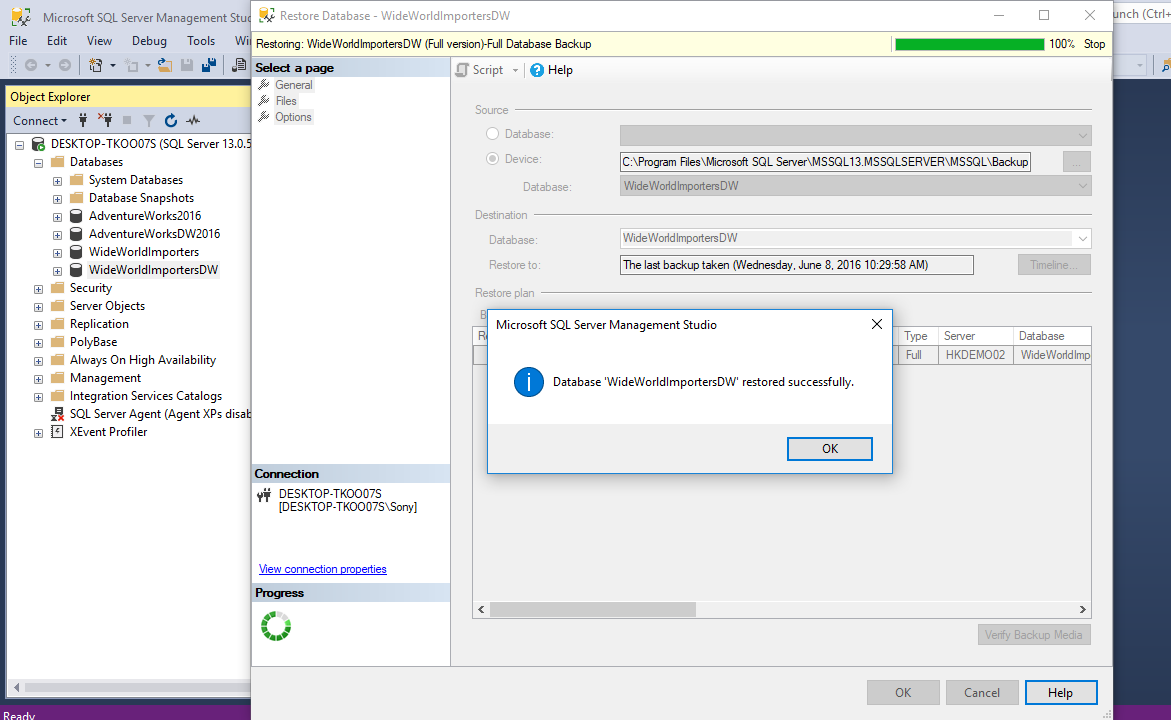Expand the Integration Services Catalogs node
Screen dimensions: 1171x720
click(38, 397)
